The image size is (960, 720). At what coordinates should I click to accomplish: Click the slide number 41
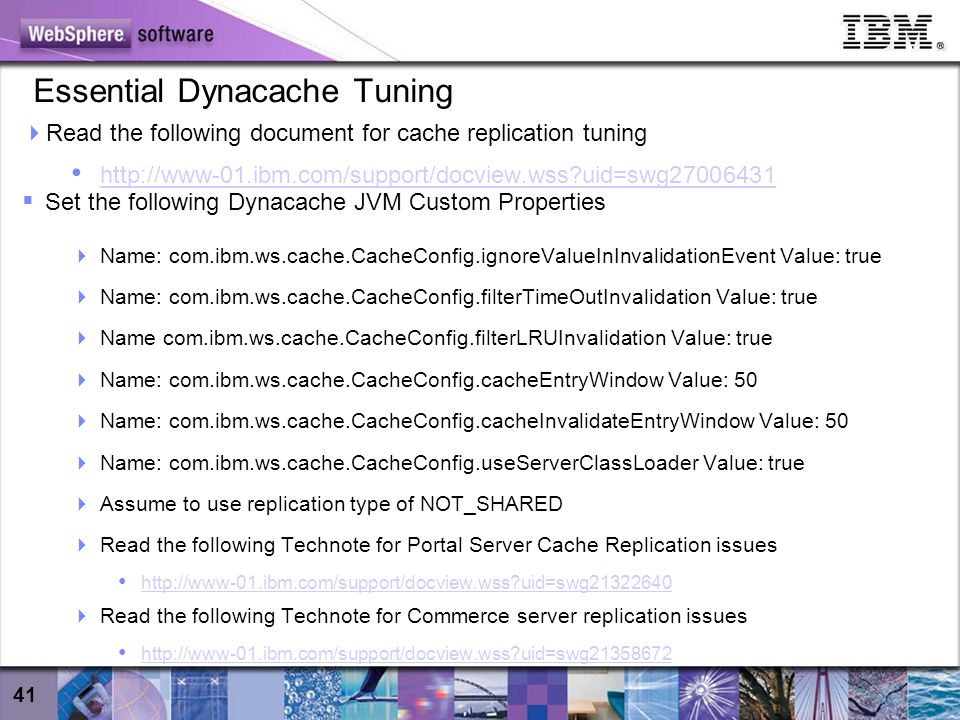24,695
